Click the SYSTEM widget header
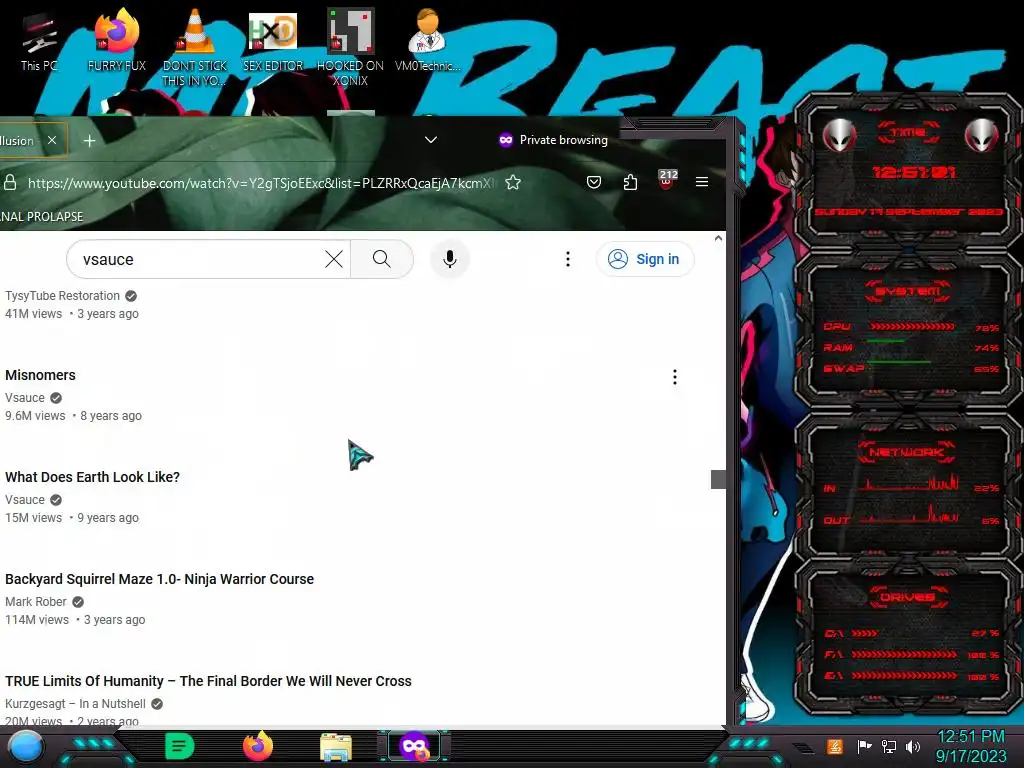This screenshot has width=1024, height=768. (x=908, y=291)
